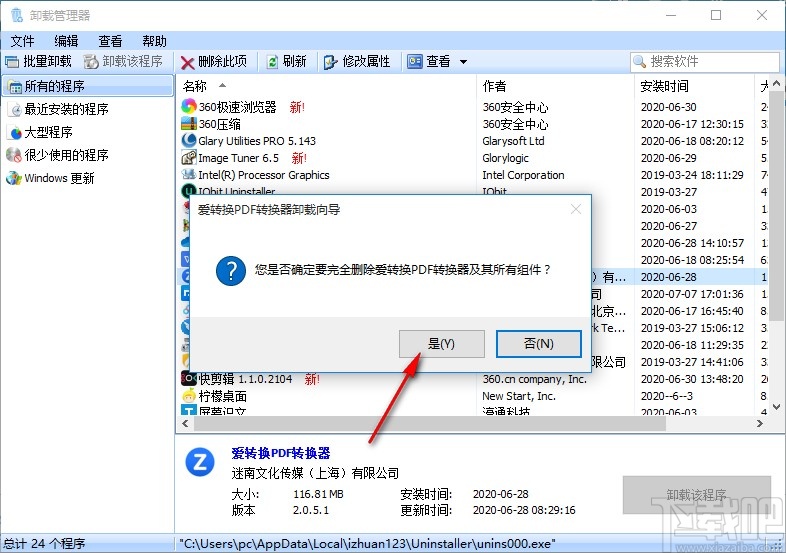Click the Image Tuner 6.5 icon
Image resolution: width=786 pixels, height=553 pixels.
[189, 157]
